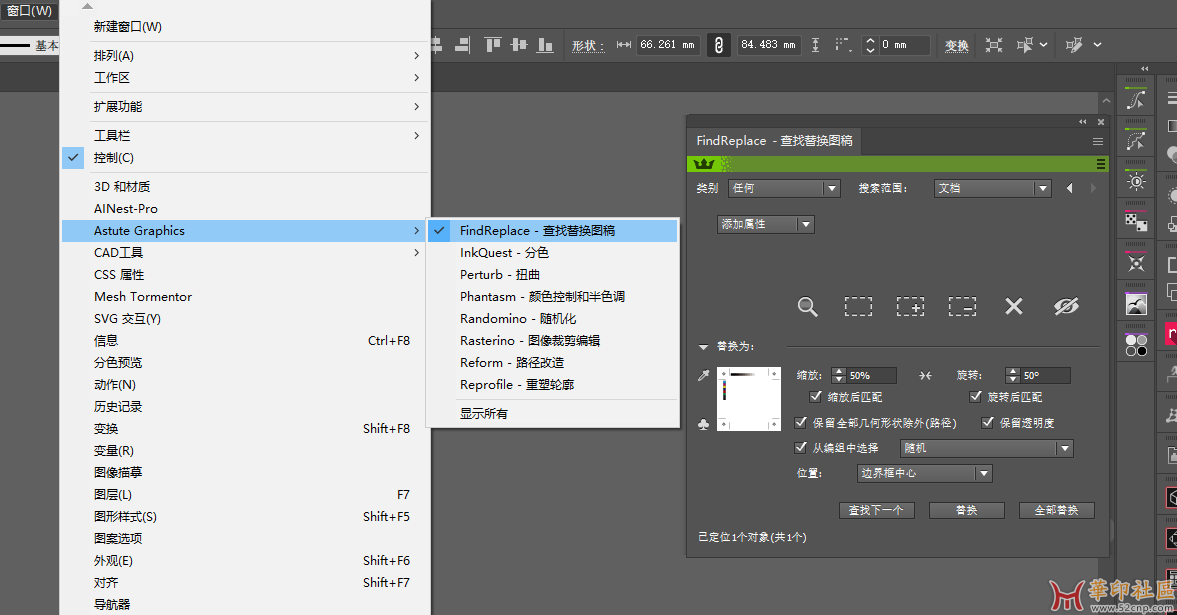Open the 随机 group selection dropdown
This screenshot has width=1177, height=615.
tap(986, 448)
